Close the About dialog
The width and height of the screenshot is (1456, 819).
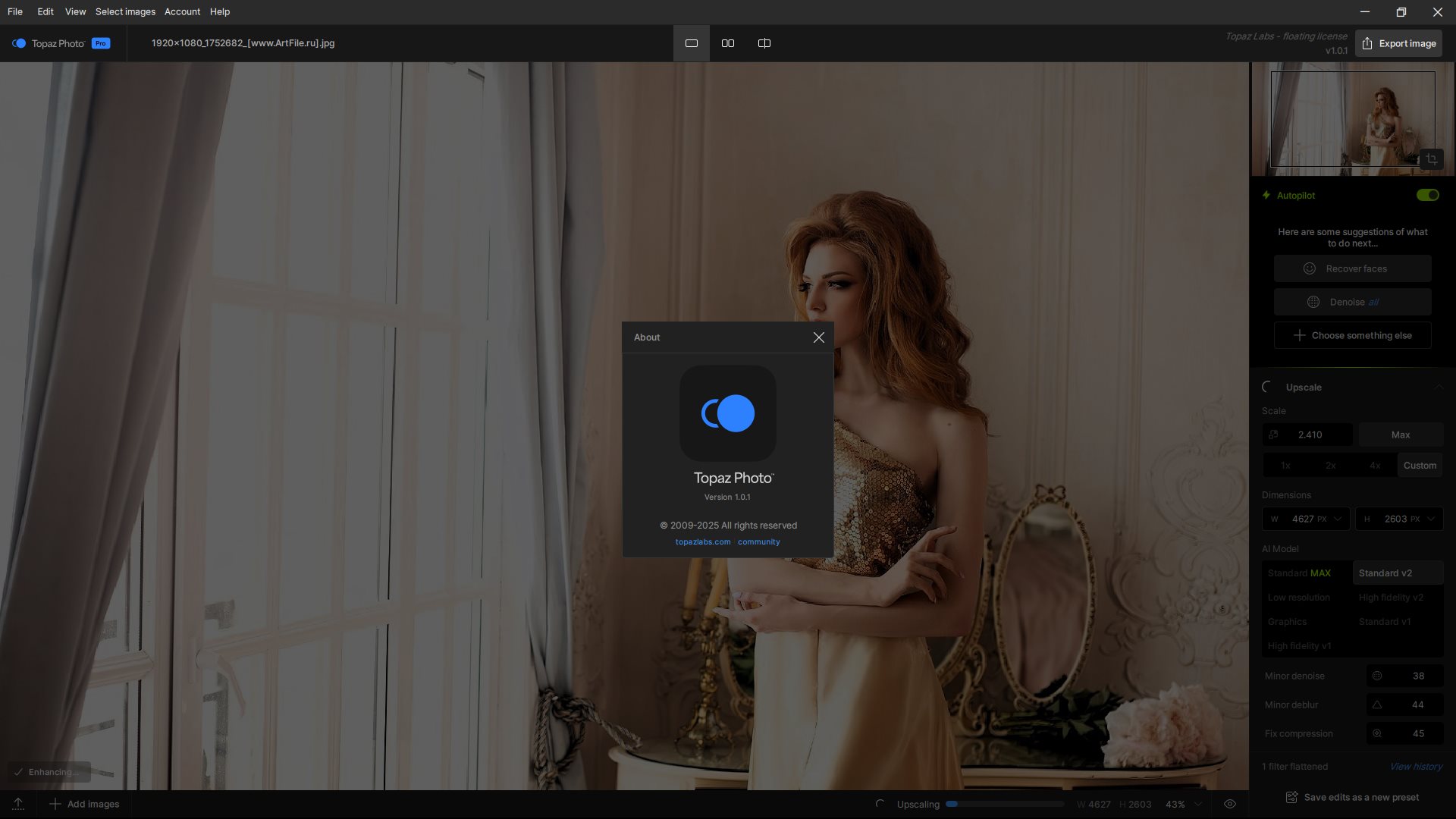[x=818, y=337]
